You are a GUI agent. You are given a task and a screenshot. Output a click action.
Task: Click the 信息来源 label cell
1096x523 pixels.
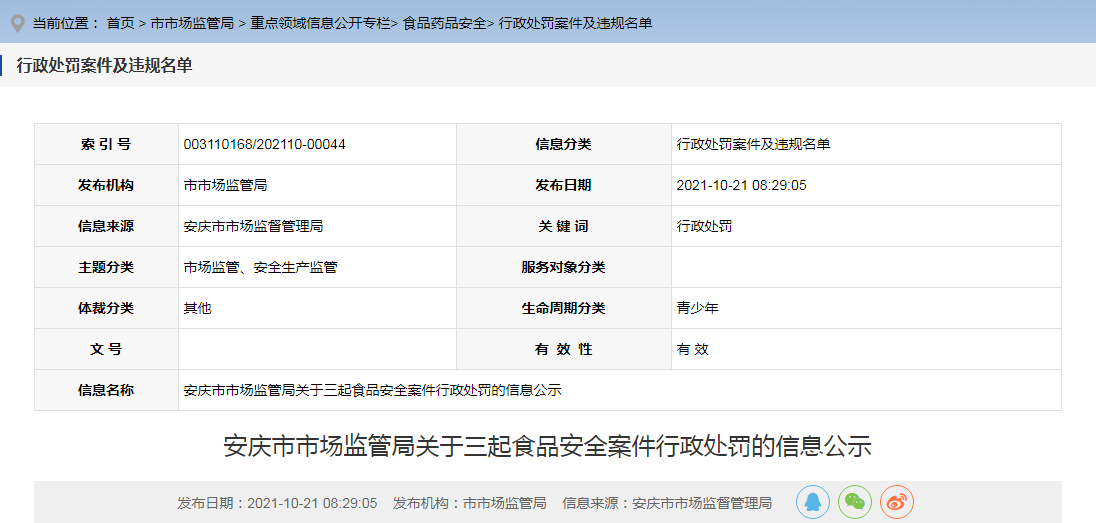(106, 227)
